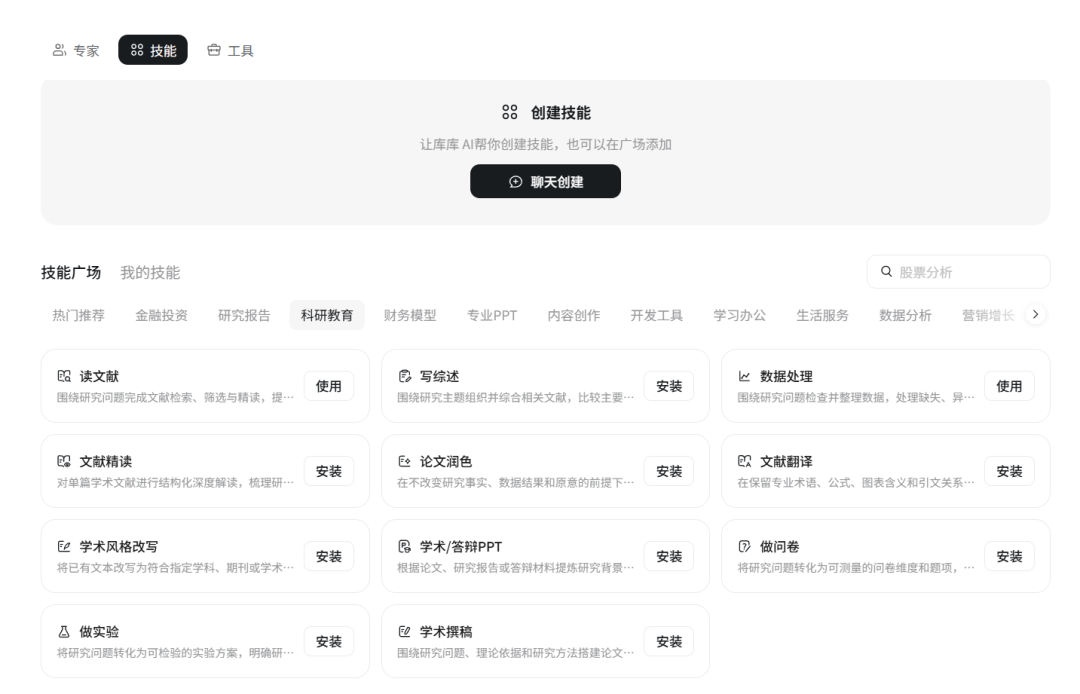Click the 工具 toolbox icon
This screenshot has height=694, width=1080.
[x=214, y=50]
